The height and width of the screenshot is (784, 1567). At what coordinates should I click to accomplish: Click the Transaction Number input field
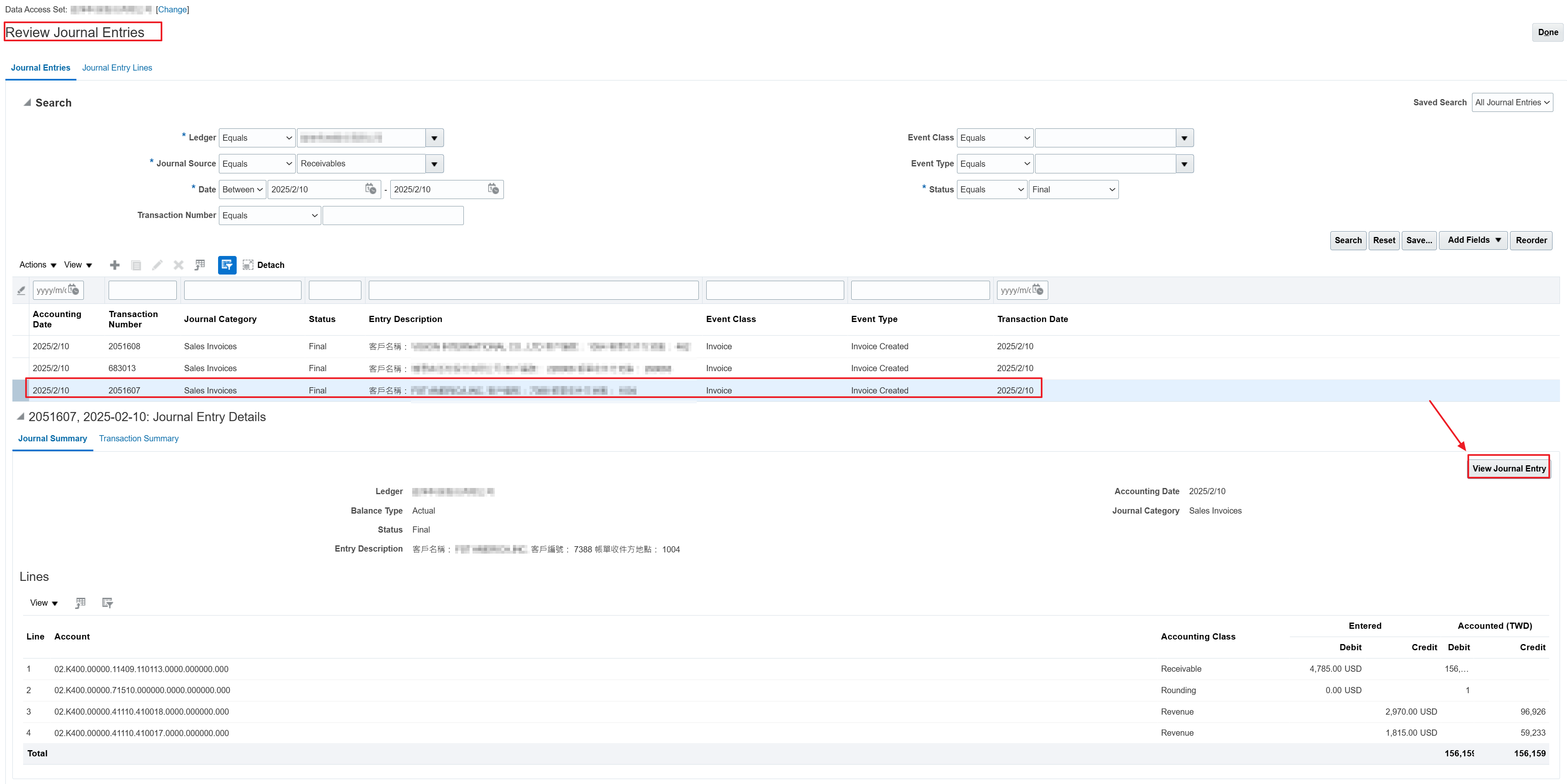coord(393,215)
